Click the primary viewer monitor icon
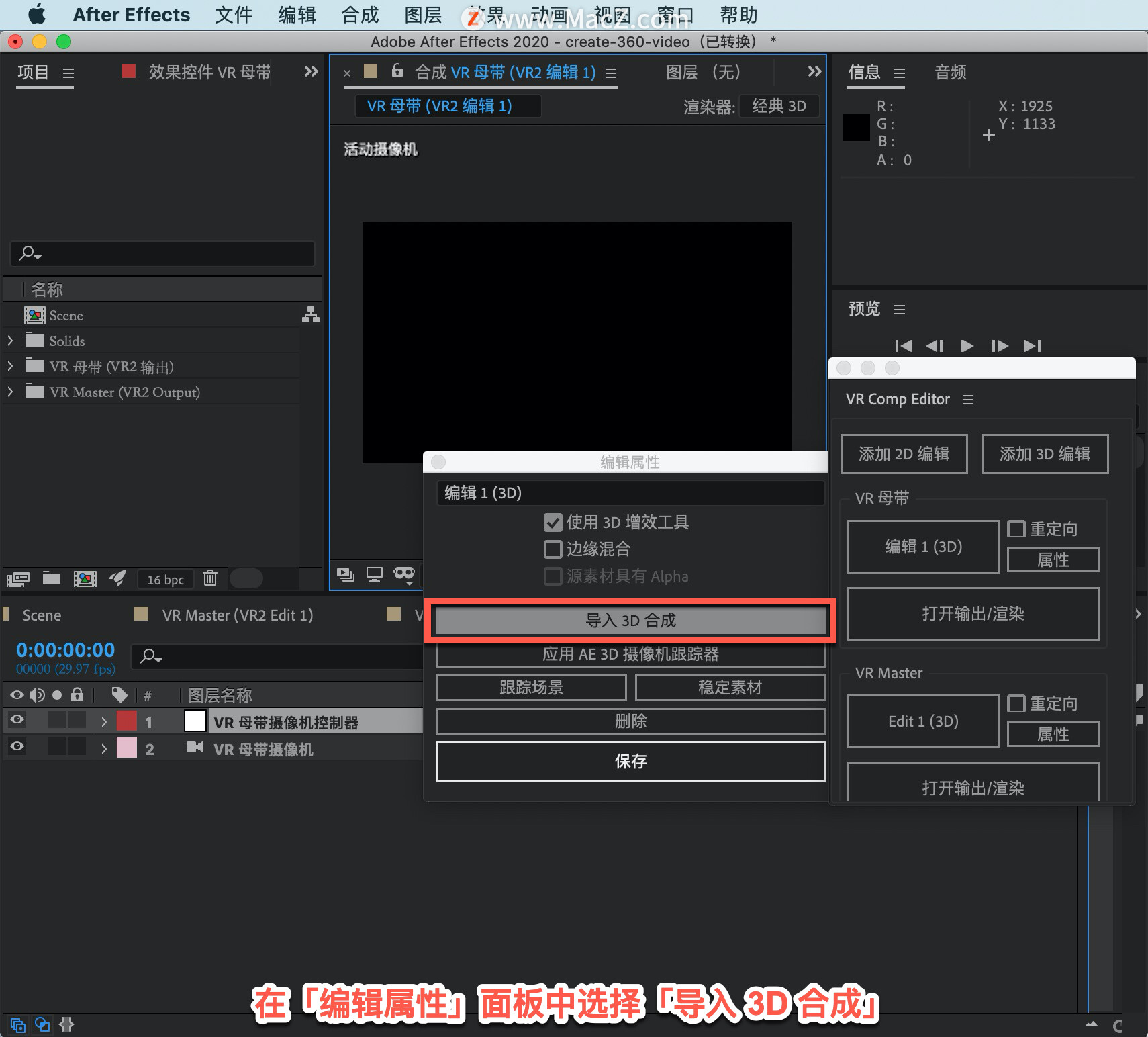 [375, 574]
